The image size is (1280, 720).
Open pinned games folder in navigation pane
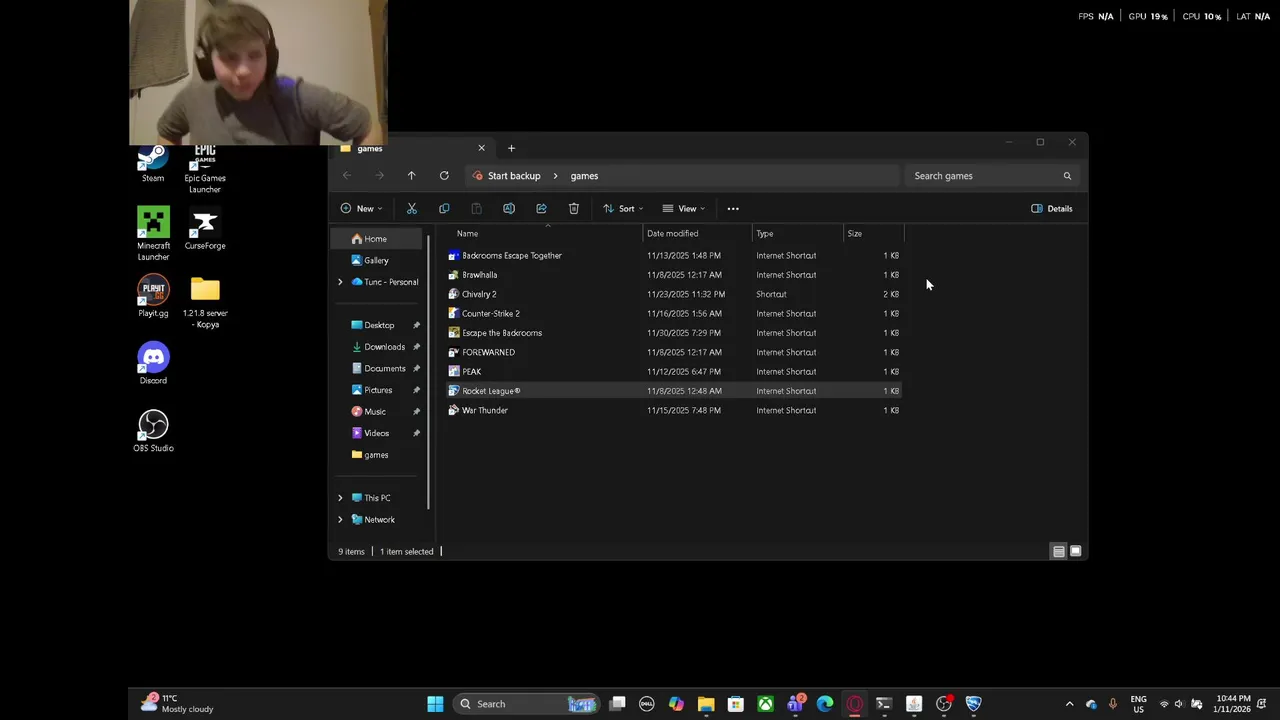(378, 455)
